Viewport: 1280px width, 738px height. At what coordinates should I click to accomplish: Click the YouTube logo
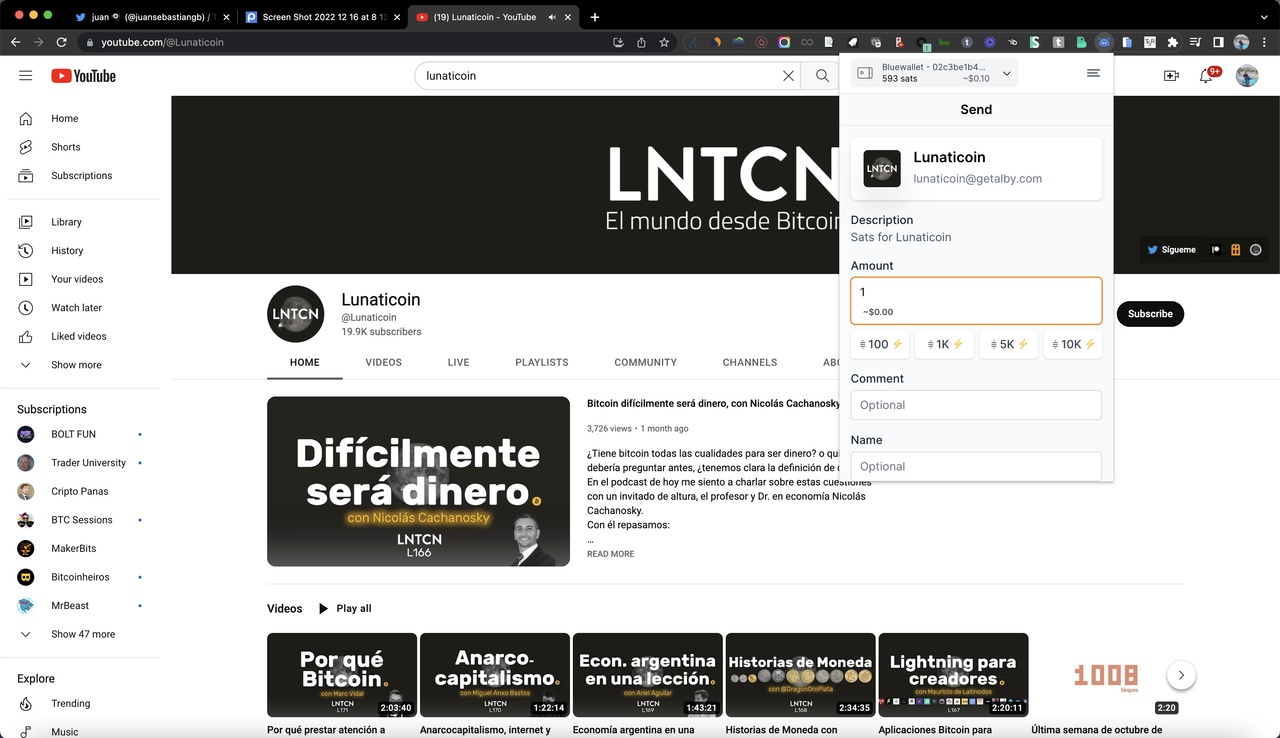[x=84, y=76]
